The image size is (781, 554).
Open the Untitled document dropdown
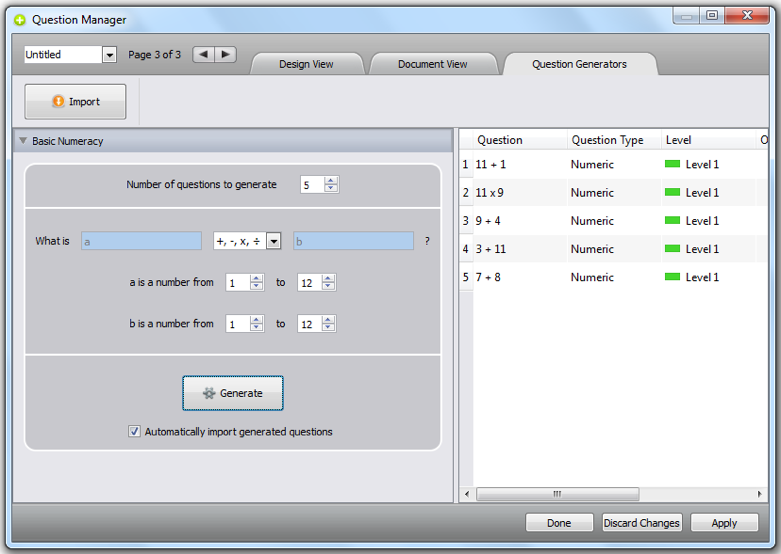click(x=109, y=55)
